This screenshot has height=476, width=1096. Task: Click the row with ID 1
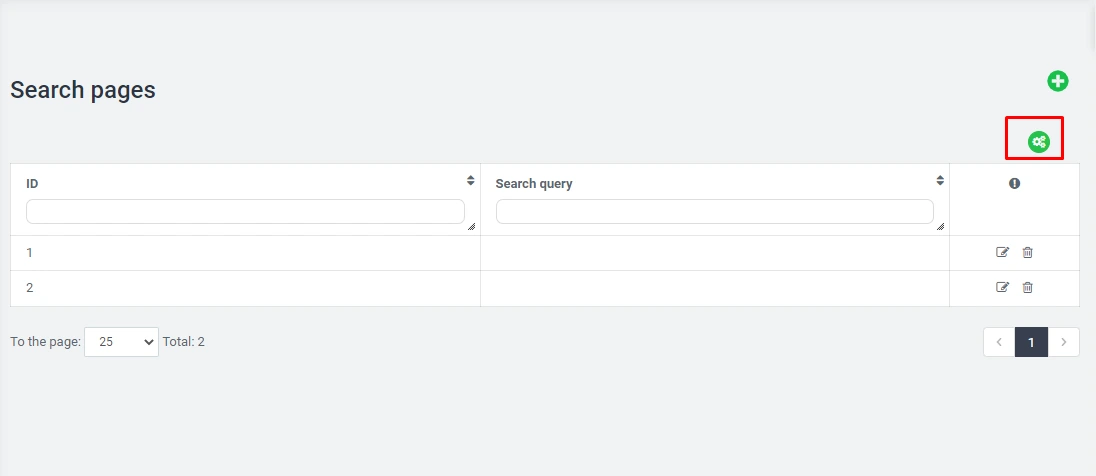pos(245,253)
